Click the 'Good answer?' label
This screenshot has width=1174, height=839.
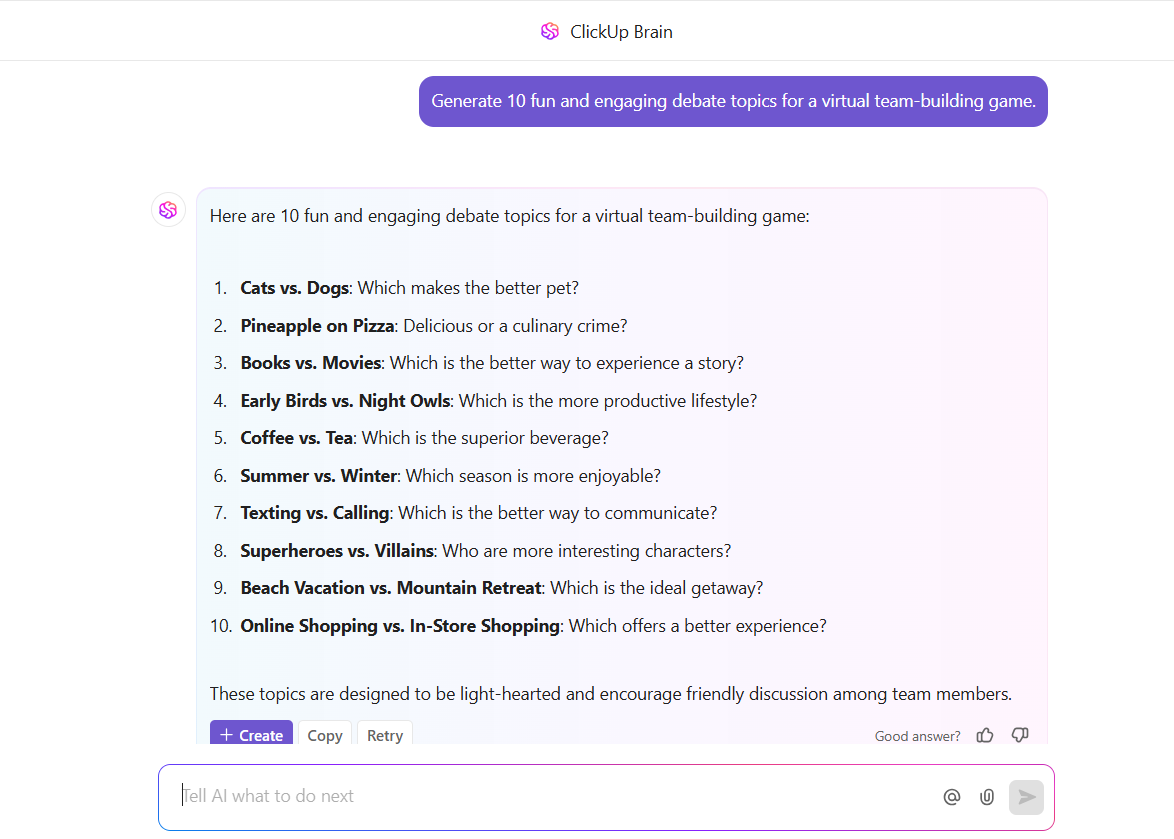(917, 736)
